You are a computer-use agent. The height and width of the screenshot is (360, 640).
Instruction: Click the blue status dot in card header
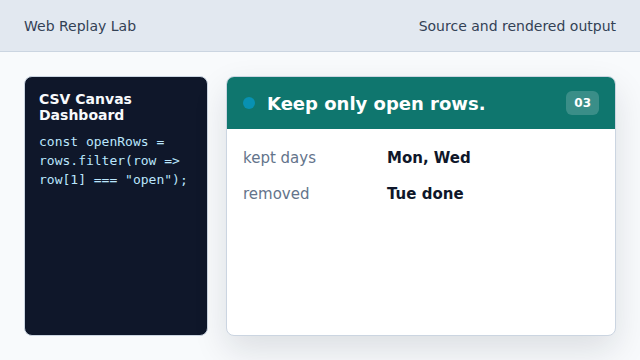[x=249, y=103]
